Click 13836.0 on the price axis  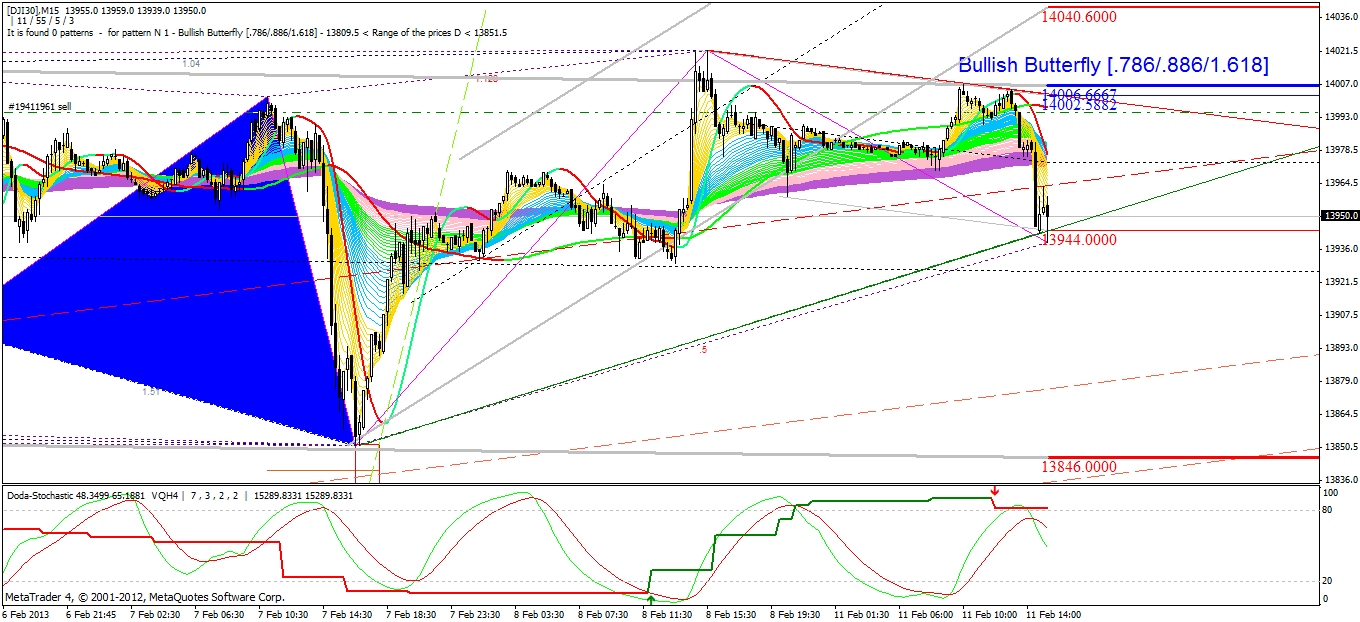coord(1339,479)
